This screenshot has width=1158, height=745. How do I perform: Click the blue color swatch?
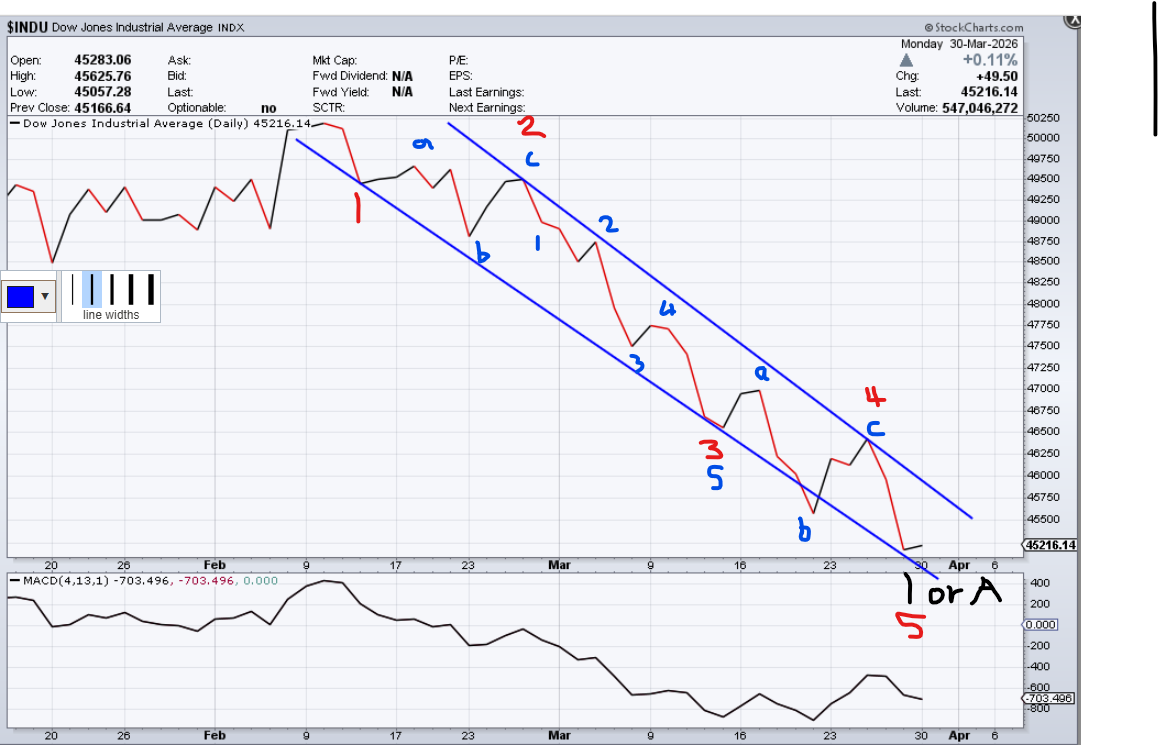click(20, 297)
